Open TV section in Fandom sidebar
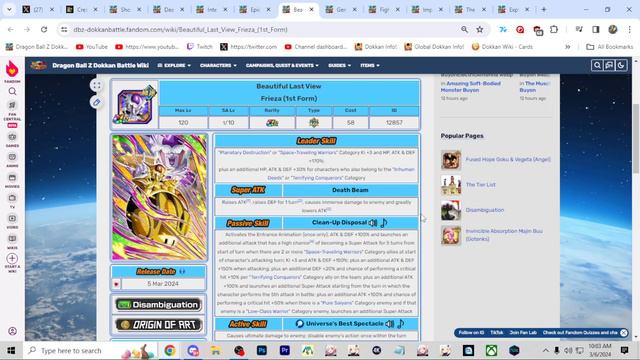Viewport: 640px width, 360px height. point(12,201)
